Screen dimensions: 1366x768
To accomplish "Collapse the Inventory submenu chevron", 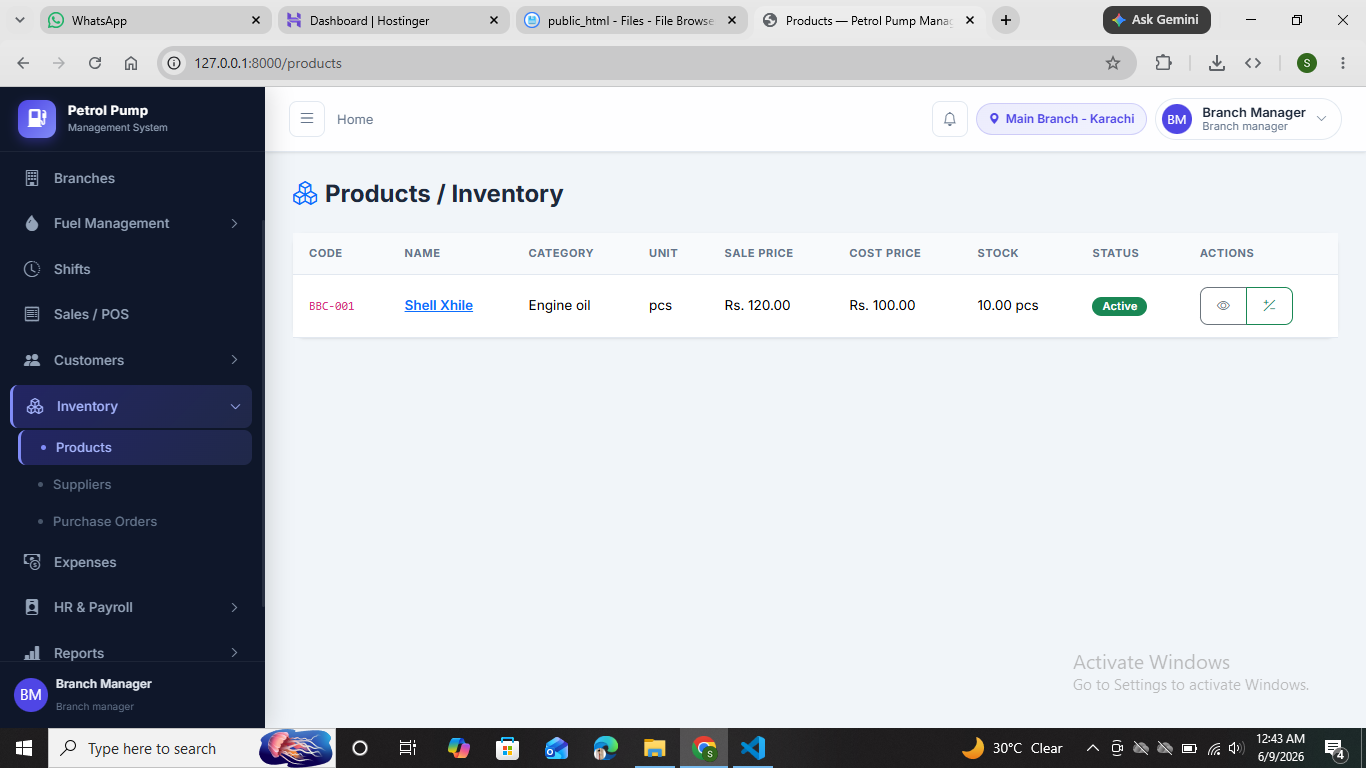I will tap(236, 406).
